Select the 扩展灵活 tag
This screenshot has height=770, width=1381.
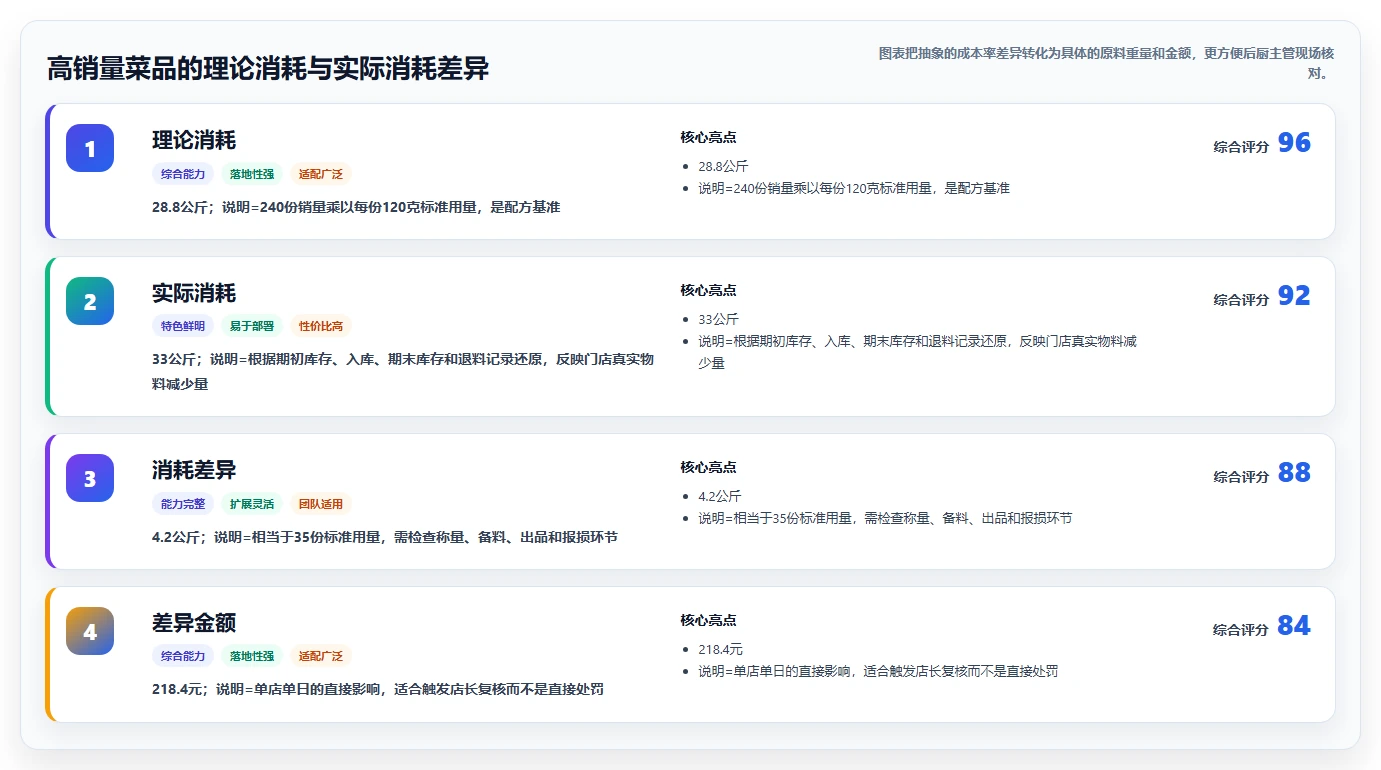click(x=252, y=504)
